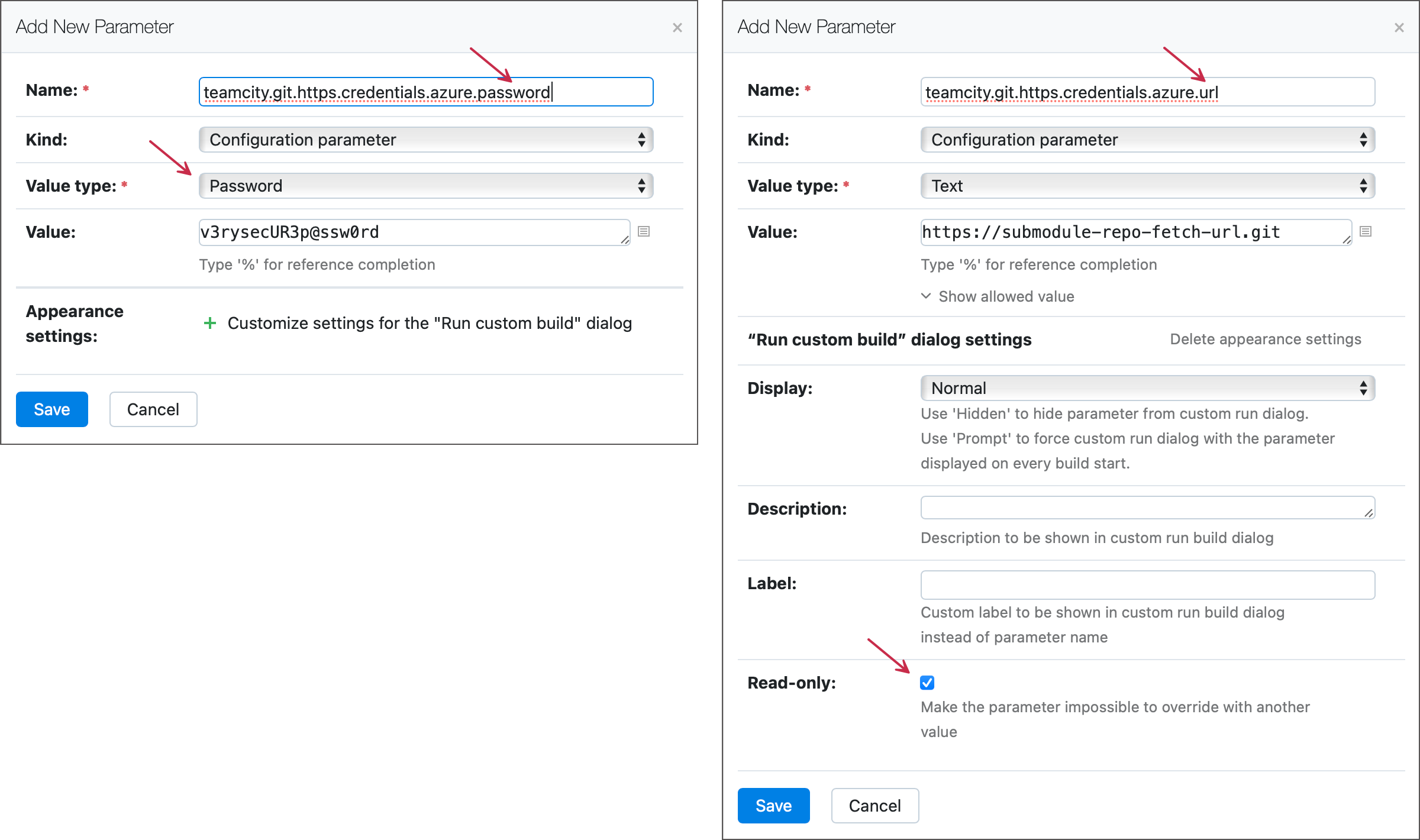
Task: Click the multiline text icon next to password value
Action: click(644, 231)
